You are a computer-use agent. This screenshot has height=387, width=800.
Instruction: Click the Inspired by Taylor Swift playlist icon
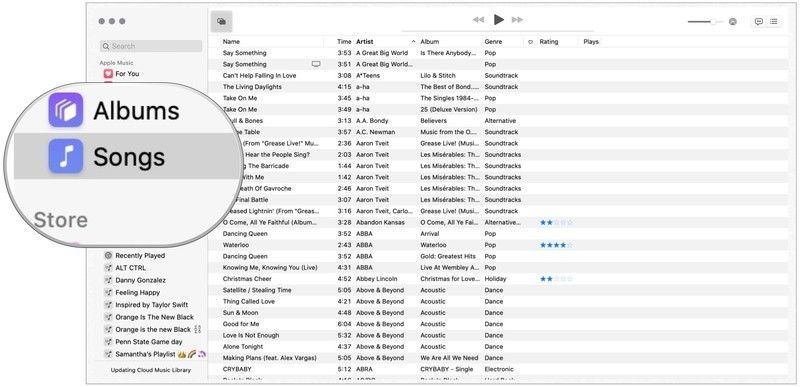[x=108, y=305]
